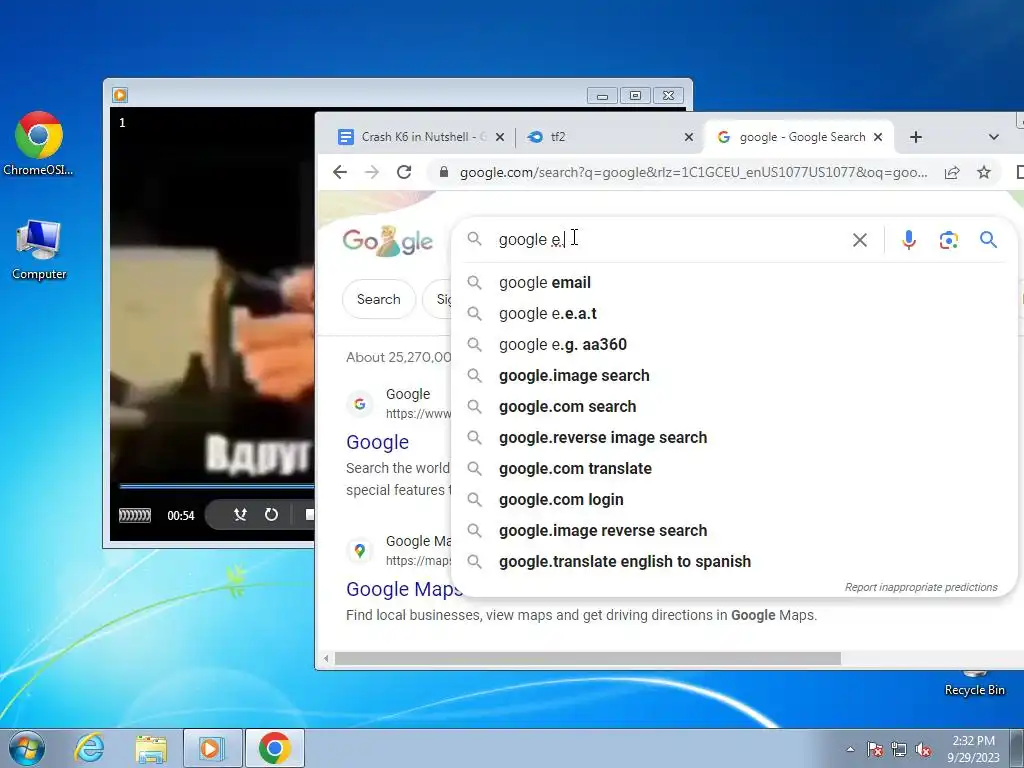Click the Chrome address bar URL
This screenshot has width=1024, height=768.
(x=693, y=172)
